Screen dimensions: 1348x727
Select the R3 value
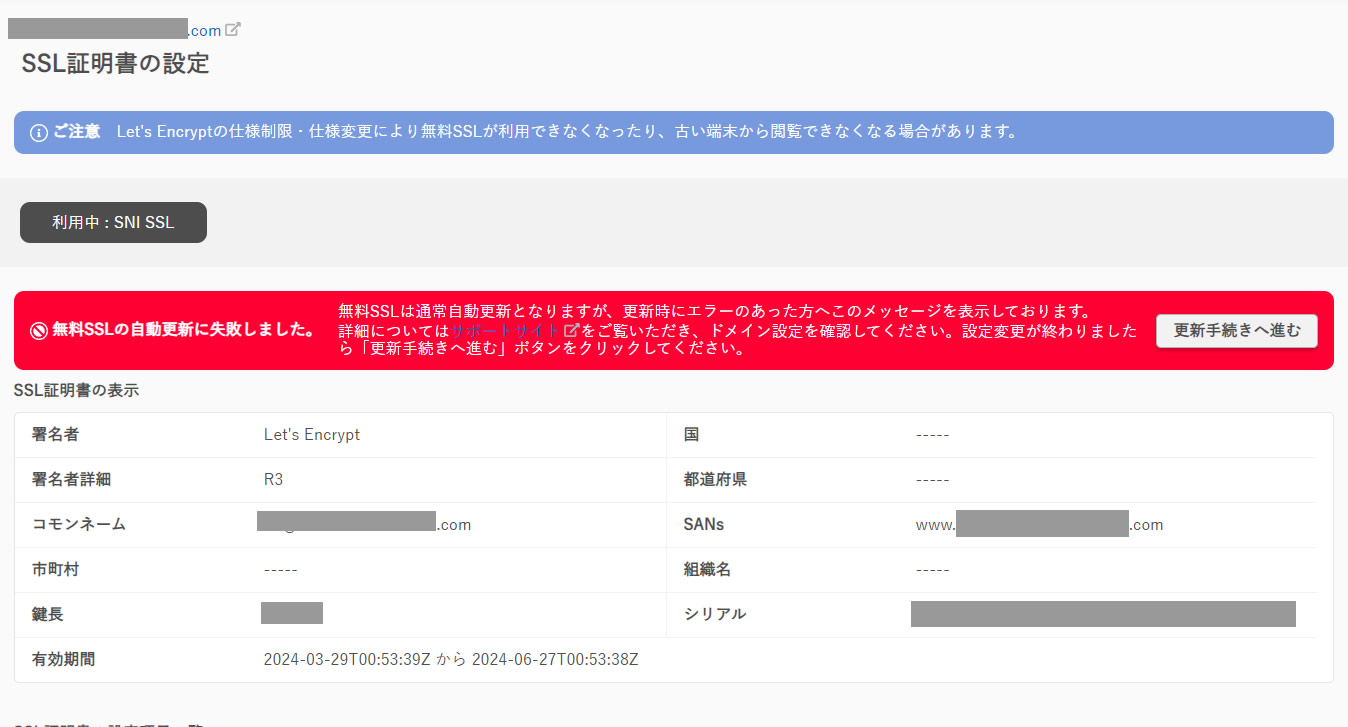[273, 480]
